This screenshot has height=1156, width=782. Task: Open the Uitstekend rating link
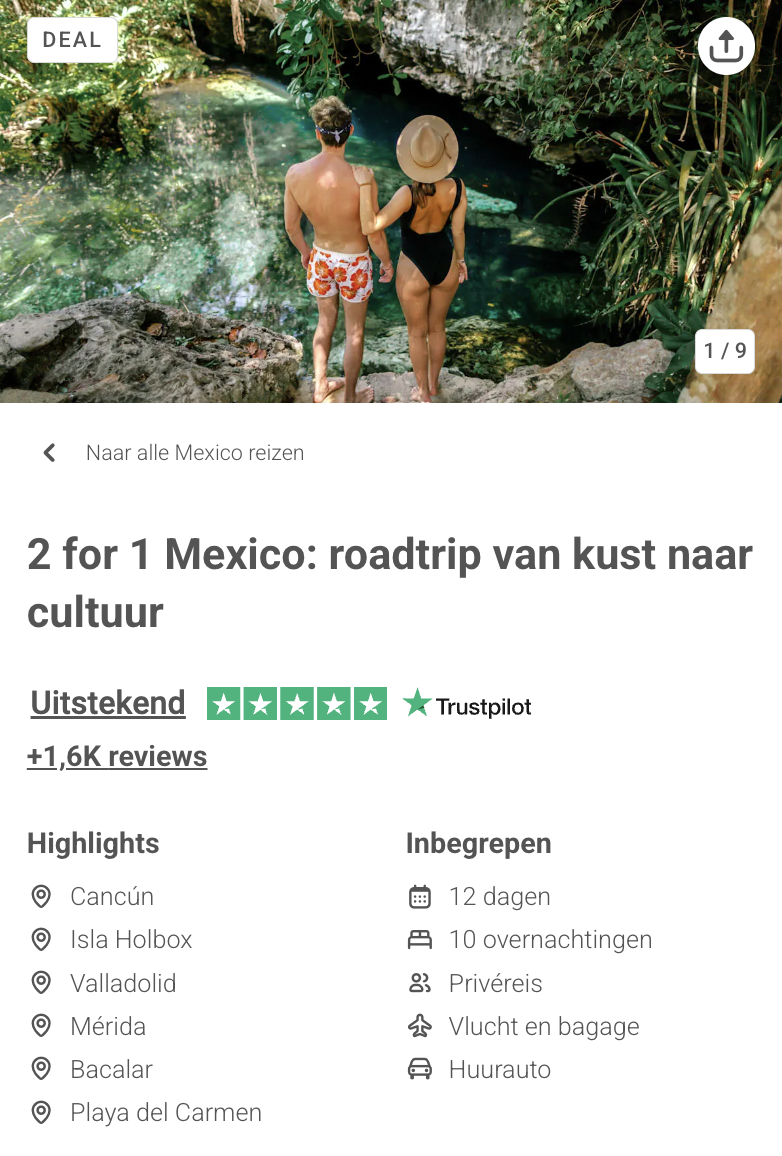click(x=108, y=703)
